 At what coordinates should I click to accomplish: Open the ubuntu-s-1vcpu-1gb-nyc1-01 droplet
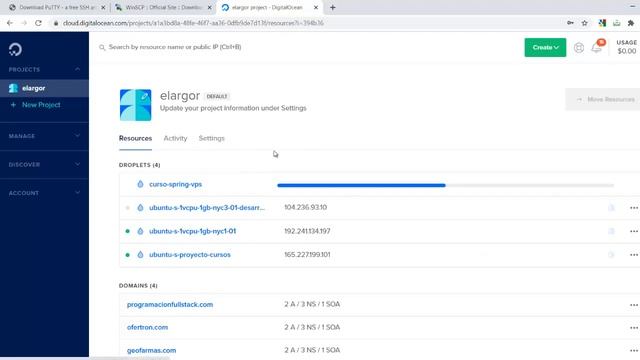[193, 231]
